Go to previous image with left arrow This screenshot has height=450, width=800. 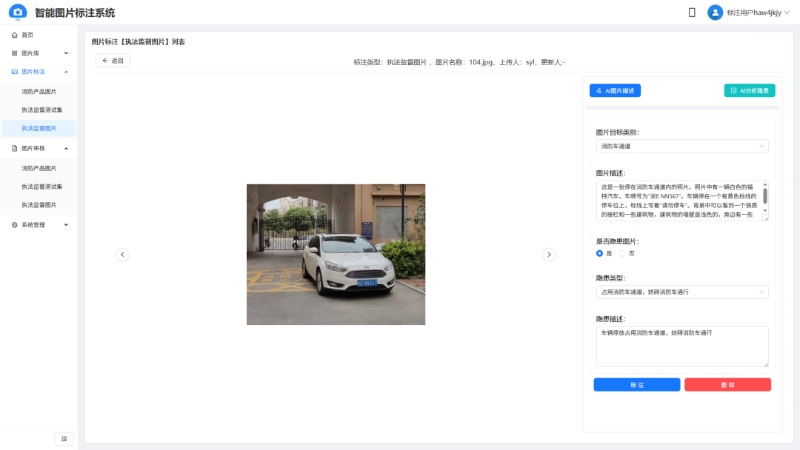(x=123, y=254)
